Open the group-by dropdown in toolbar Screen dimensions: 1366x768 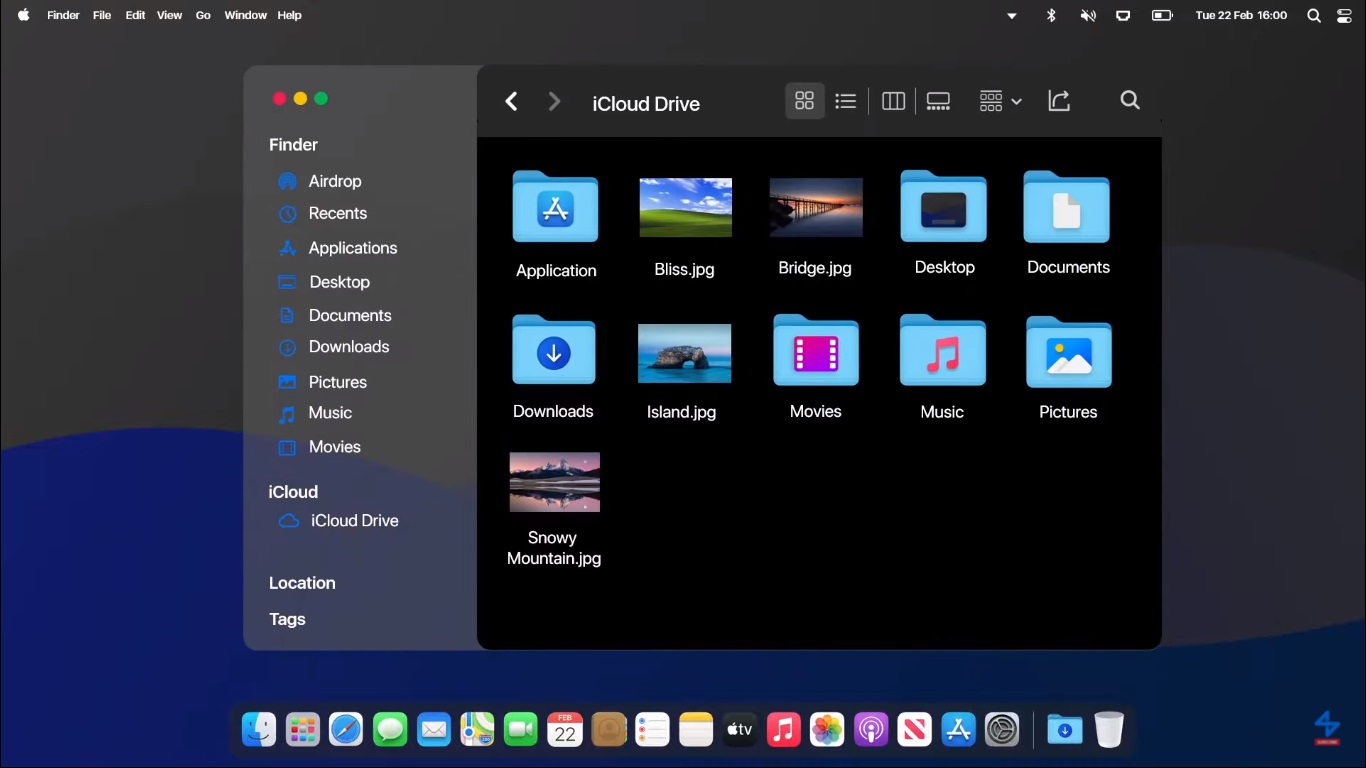(x=1000, y=101)
